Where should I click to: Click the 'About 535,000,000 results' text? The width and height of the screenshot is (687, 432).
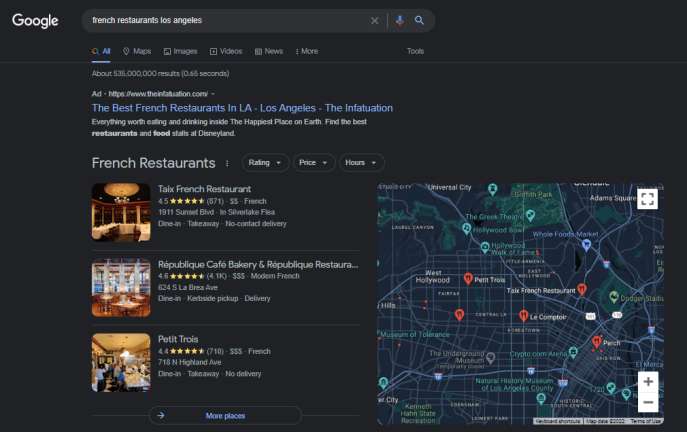[x=160, y=74]
